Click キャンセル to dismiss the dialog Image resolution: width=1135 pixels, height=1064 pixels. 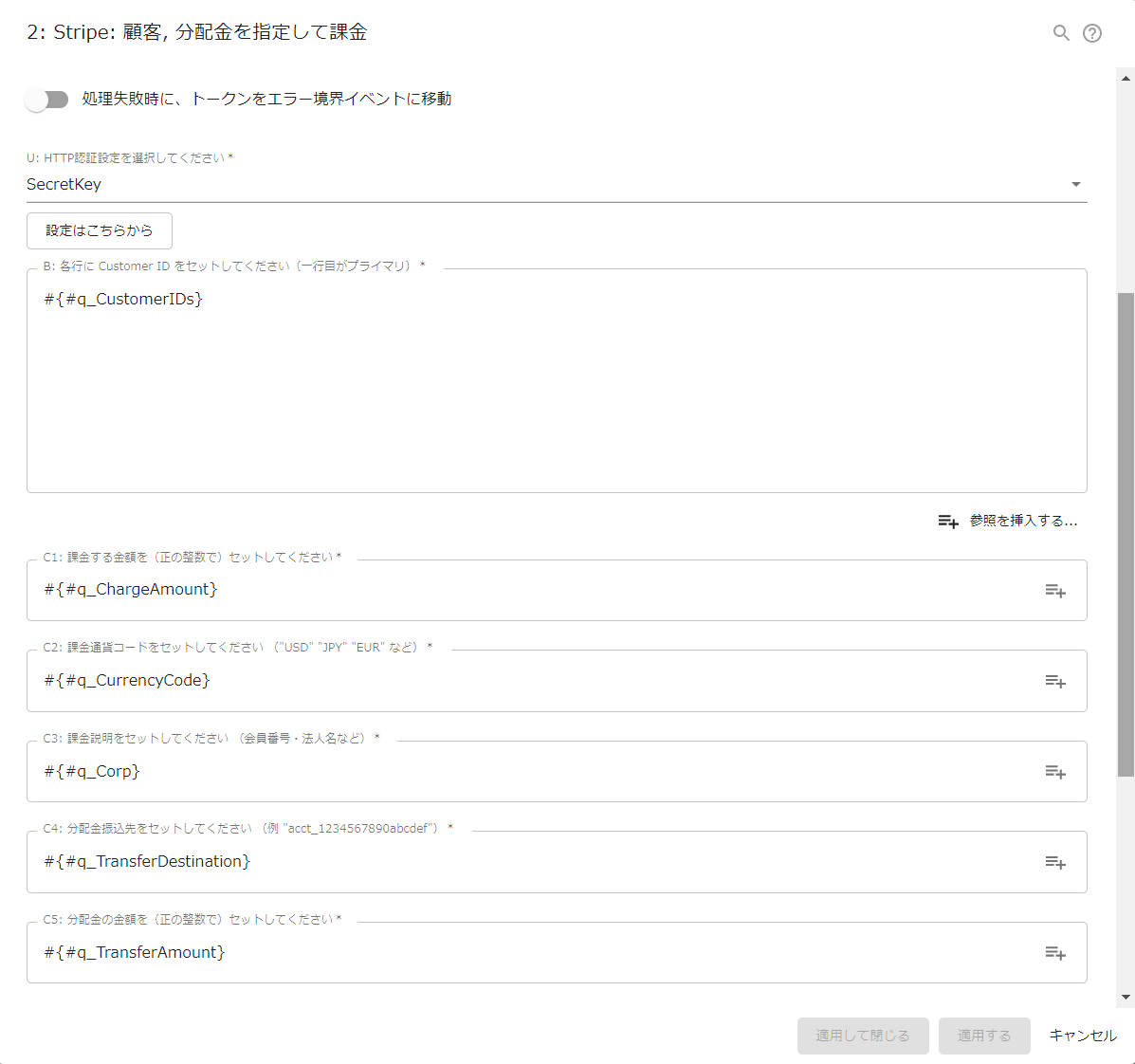pyautogui.click(x=1082, y=1036)
